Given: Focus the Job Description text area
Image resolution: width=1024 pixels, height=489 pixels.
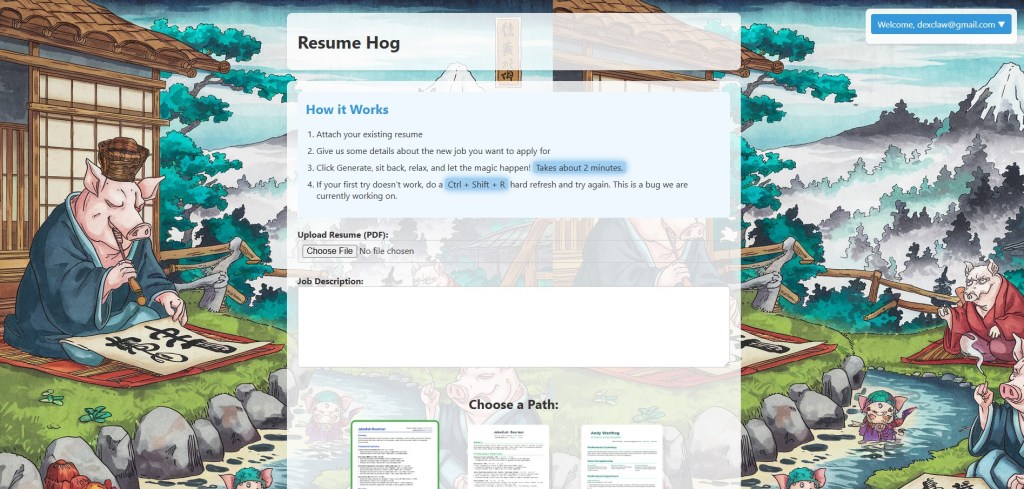Looking at the screenshot, I should click(x=513, y=326).
